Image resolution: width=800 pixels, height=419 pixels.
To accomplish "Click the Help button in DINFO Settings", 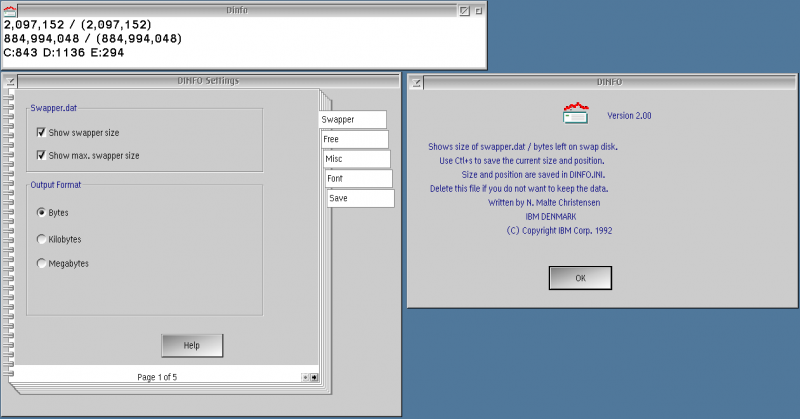I will 192,346.
